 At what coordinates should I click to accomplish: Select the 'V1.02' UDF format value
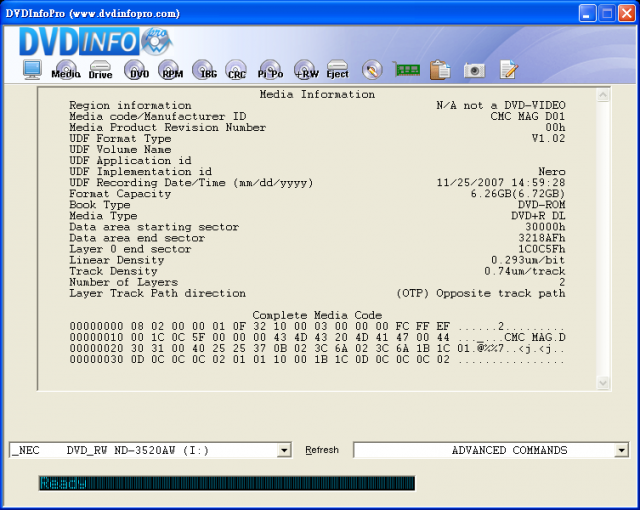pyautogui.click(x=548, y=139)
